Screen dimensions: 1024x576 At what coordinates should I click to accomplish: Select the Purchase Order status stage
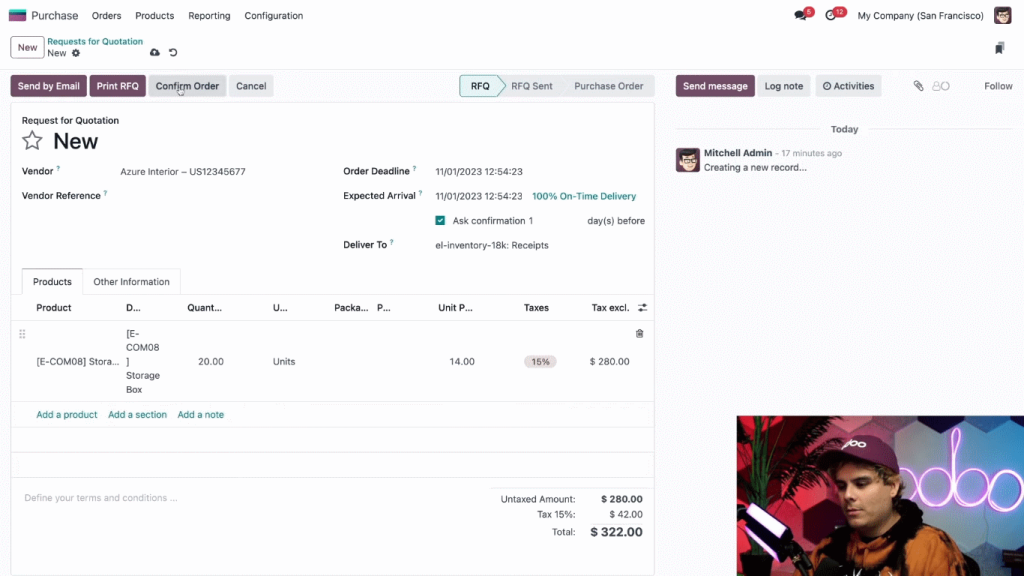click(609, 86)
